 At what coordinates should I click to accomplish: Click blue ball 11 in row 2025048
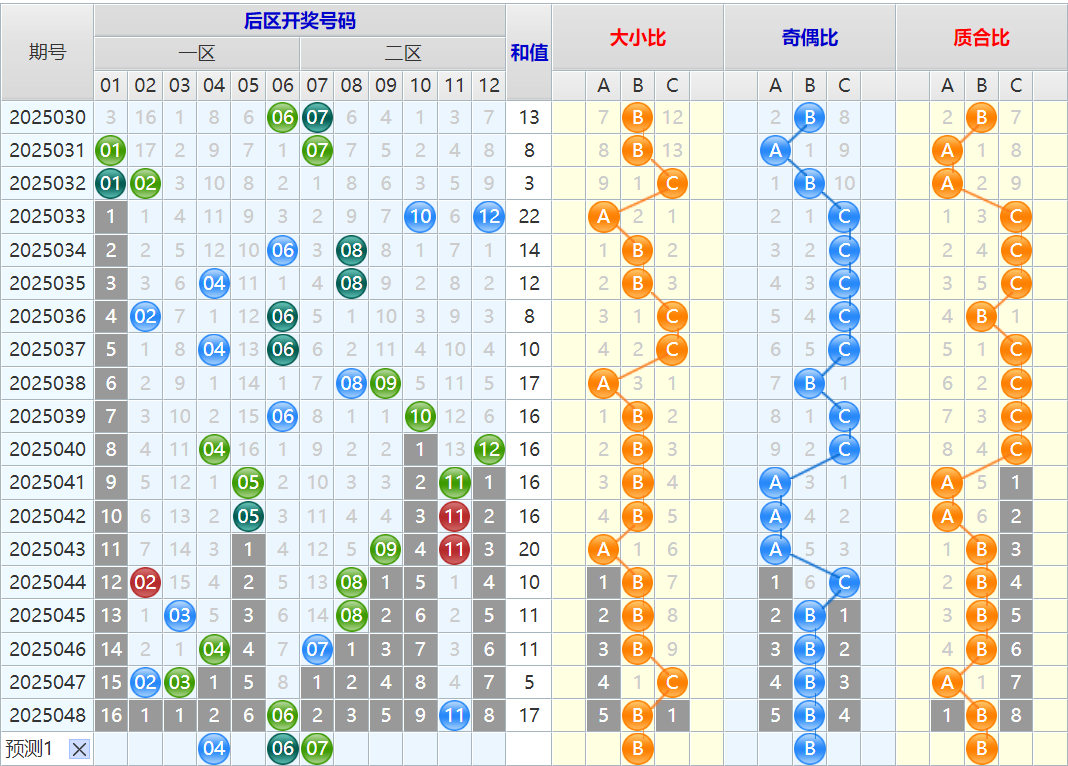click(454, 715)
